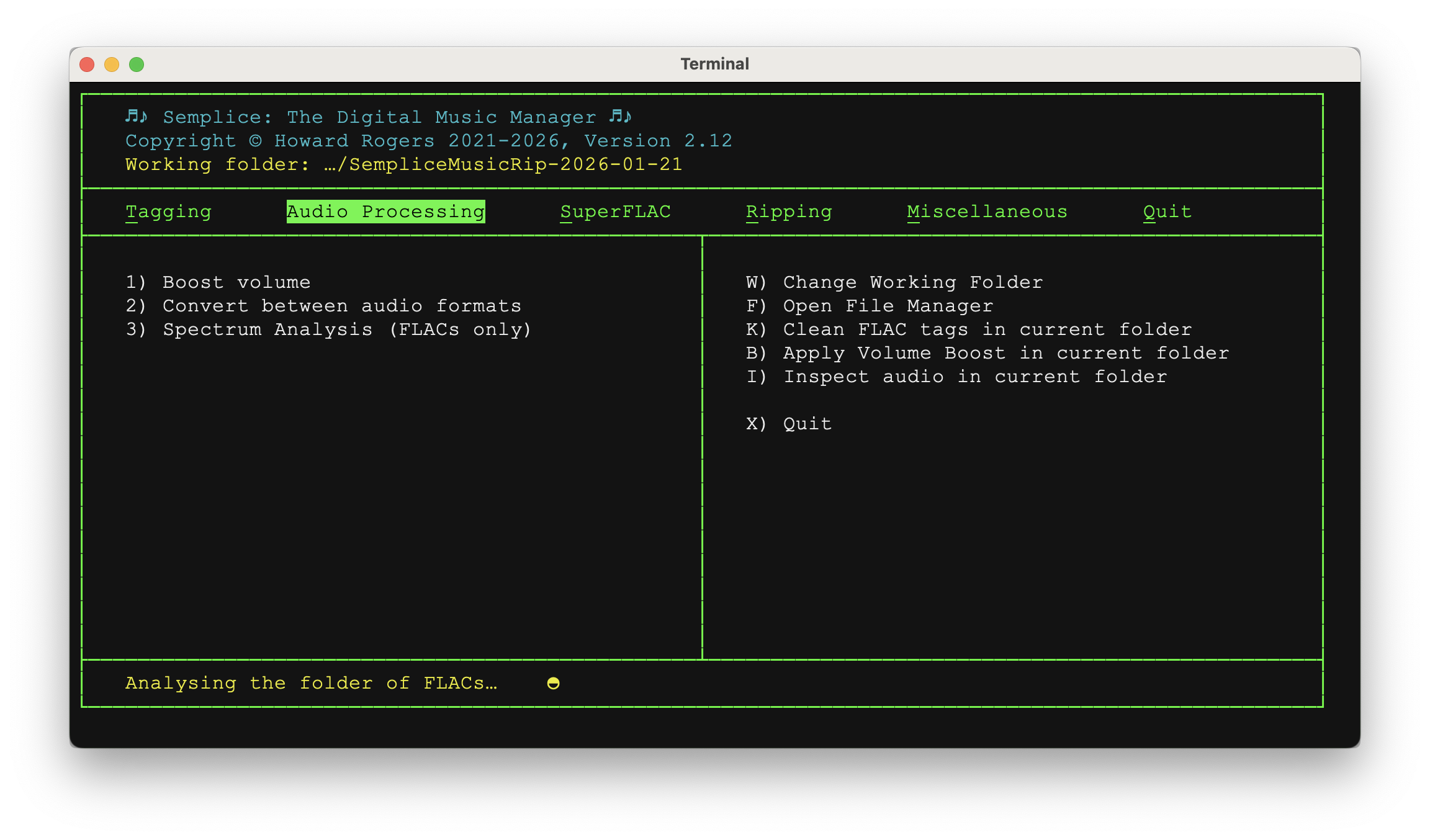Screen dimensions: 1430x840
Task: Select the Audio Processing menu tab
Action: 385,212
